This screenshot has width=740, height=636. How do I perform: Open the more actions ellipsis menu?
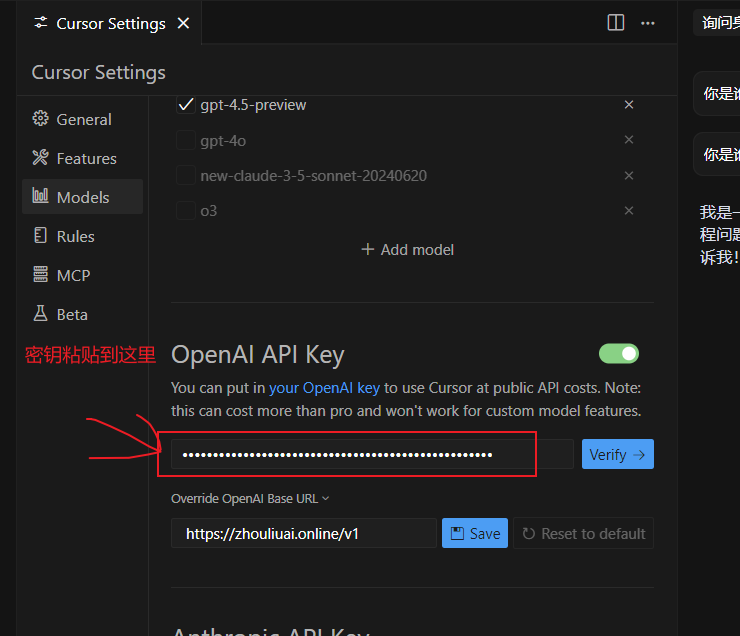[648, 23]
